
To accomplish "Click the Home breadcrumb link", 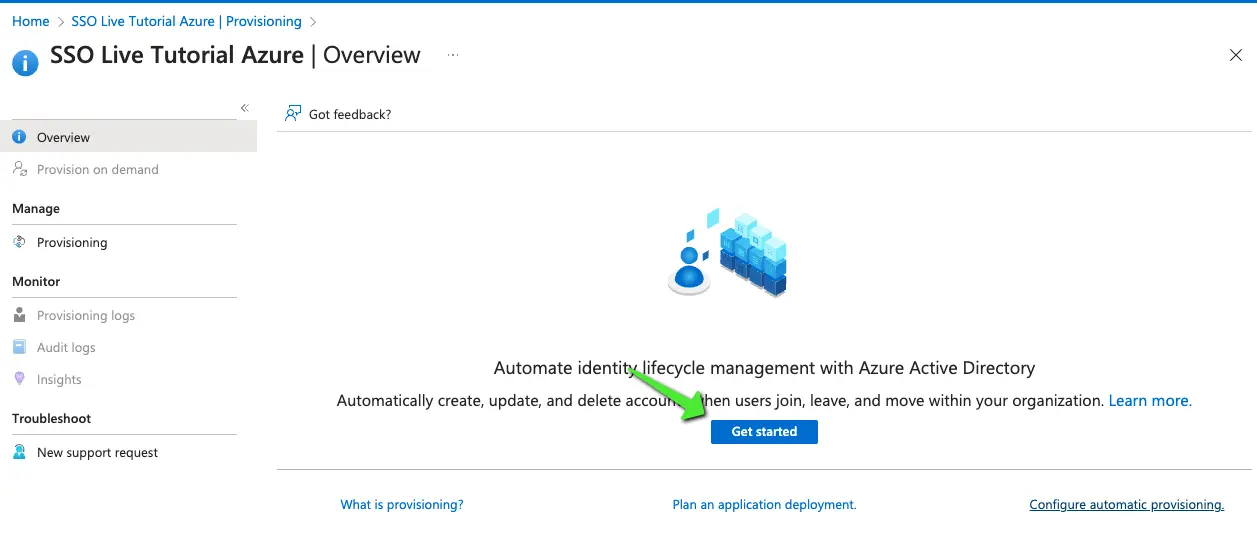I will click(30, 21).
